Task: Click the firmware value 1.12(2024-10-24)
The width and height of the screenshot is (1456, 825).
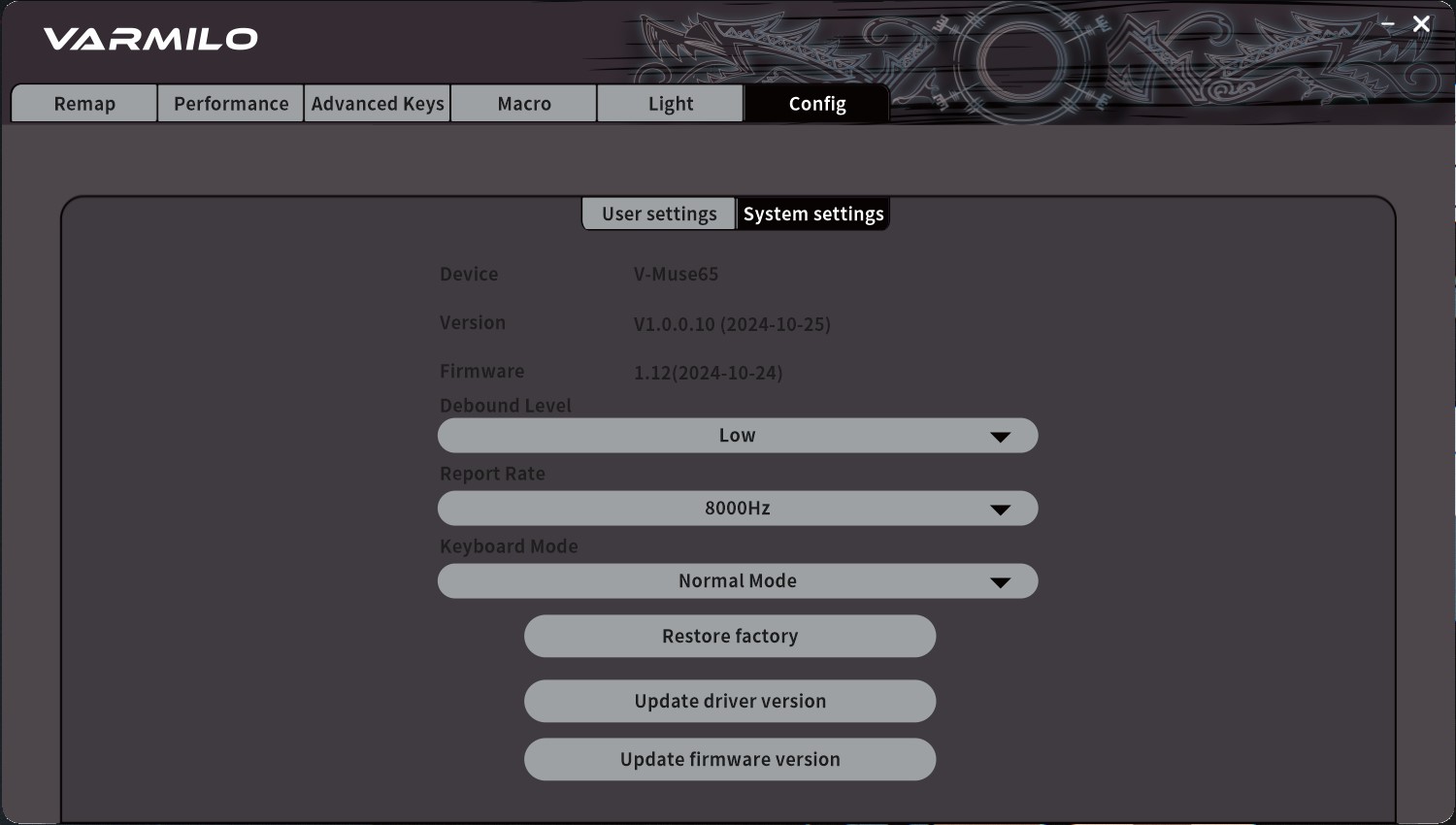Action: point(708,373)
